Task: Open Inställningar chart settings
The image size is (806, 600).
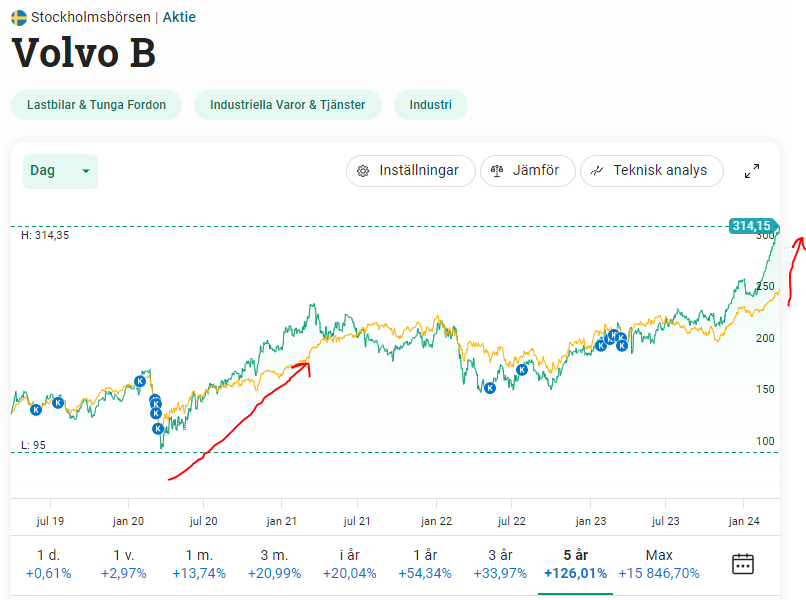Action: (x=411, y=171)
